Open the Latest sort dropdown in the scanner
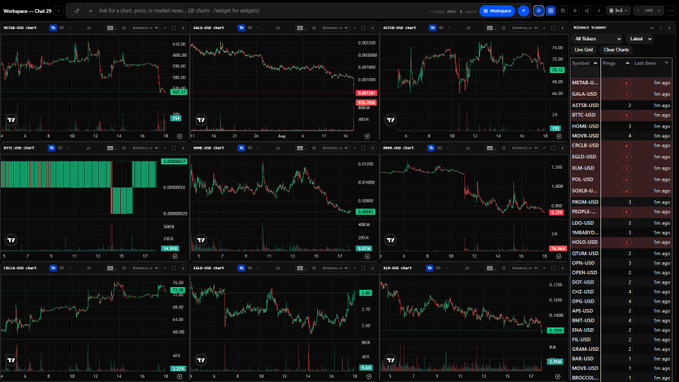Viewport: 679px width, 382px height. click(x=639, y=39)
